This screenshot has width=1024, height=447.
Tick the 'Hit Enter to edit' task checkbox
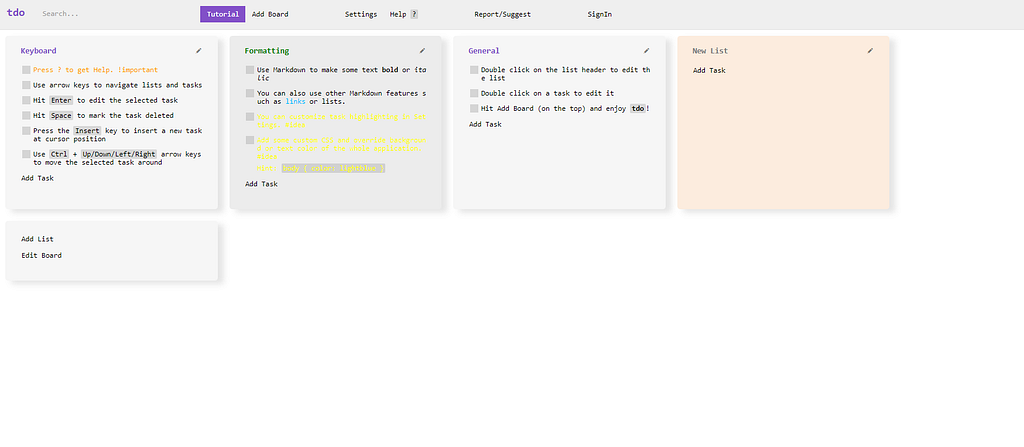26,100
